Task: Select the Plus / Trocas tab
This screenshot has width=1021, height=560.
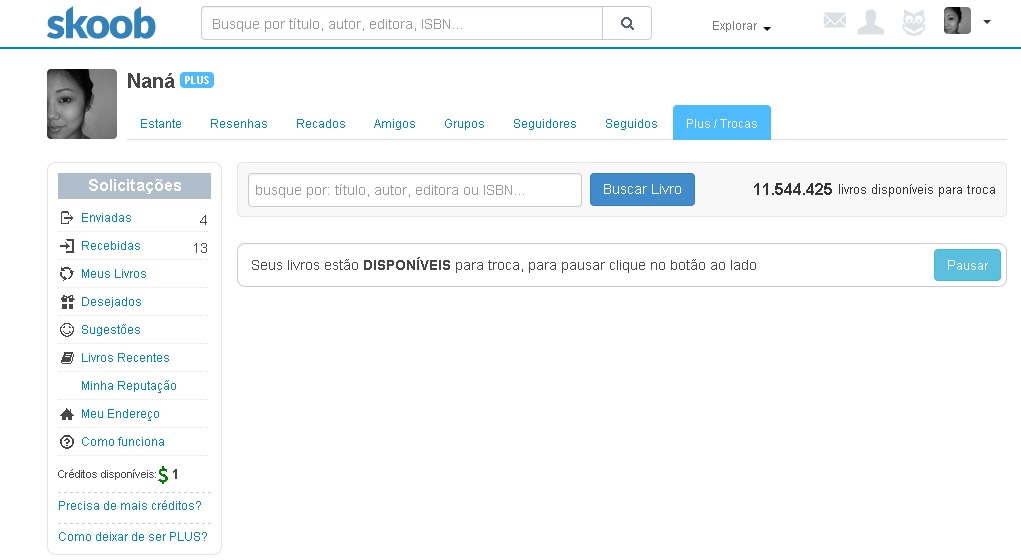Action: 721,124
